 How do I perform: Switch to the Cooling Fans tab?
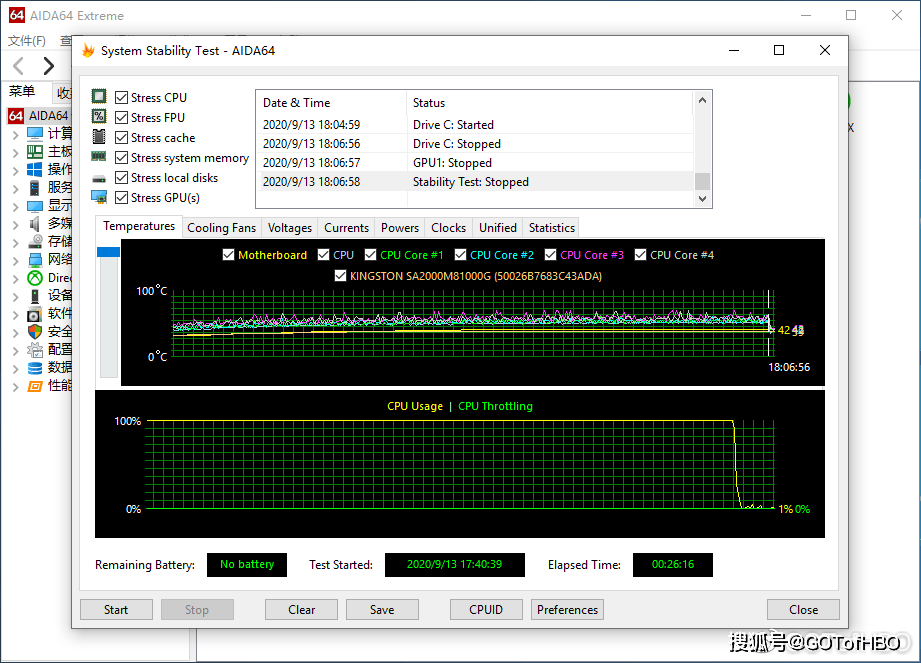click(x=221, y=228)
